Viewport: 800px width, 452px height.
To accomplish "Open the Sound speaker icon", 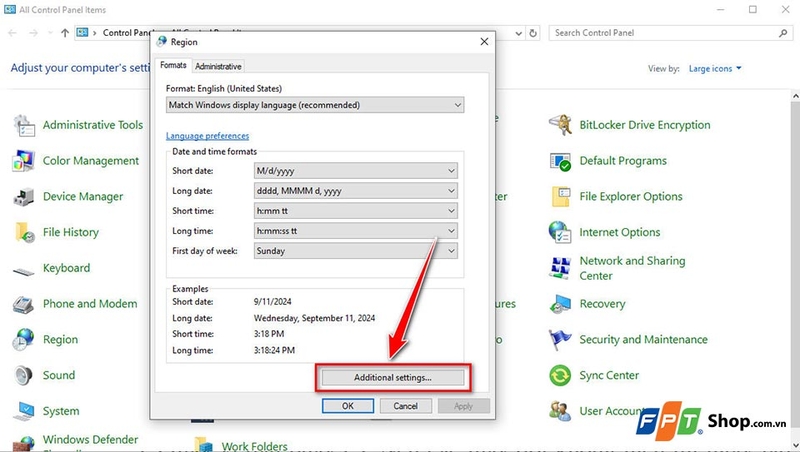I will click(23, 375).
